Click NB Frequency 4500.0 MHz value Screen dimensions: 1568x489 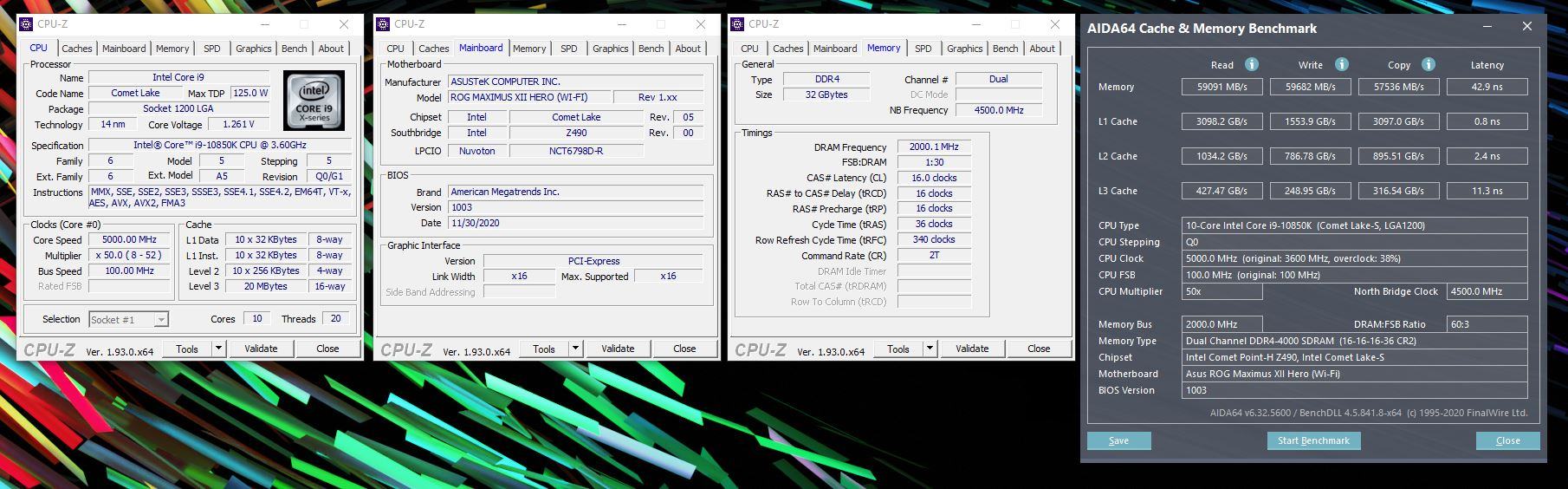coord(999,110)
